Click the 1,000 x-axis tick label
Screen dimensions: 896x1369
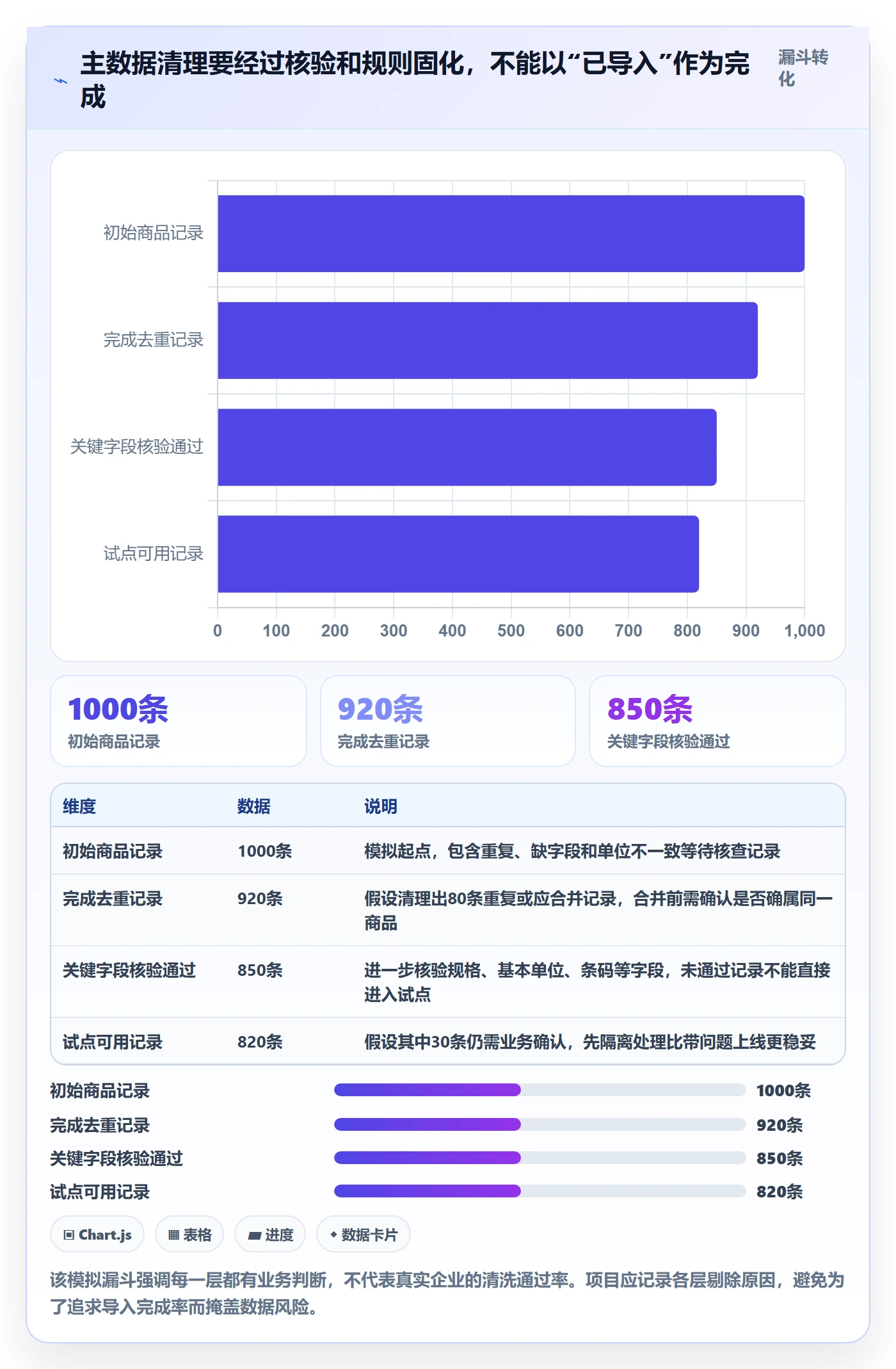coord(804,631)
